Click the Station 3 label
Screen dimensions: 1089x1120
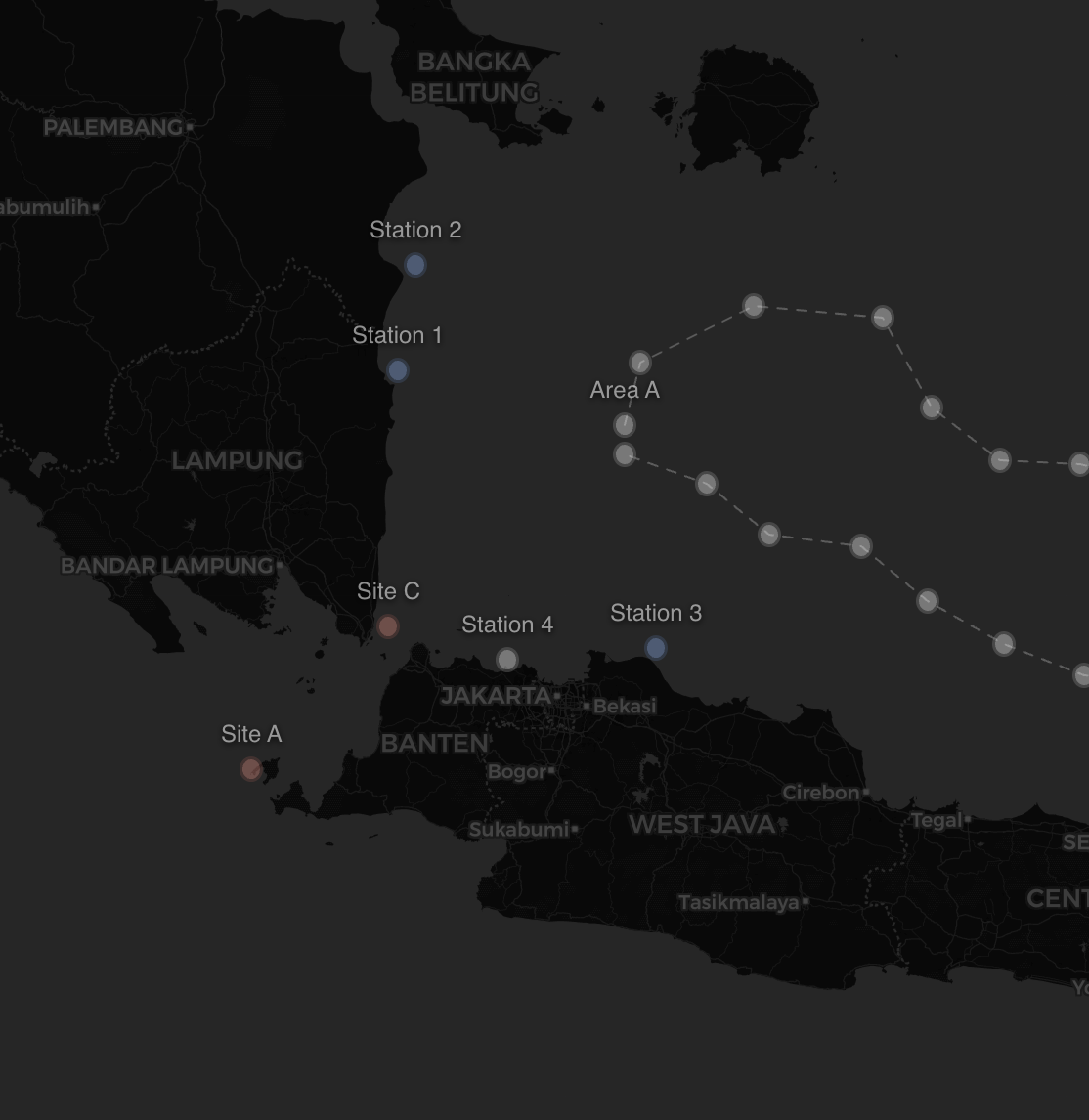(x=655, y=613)
